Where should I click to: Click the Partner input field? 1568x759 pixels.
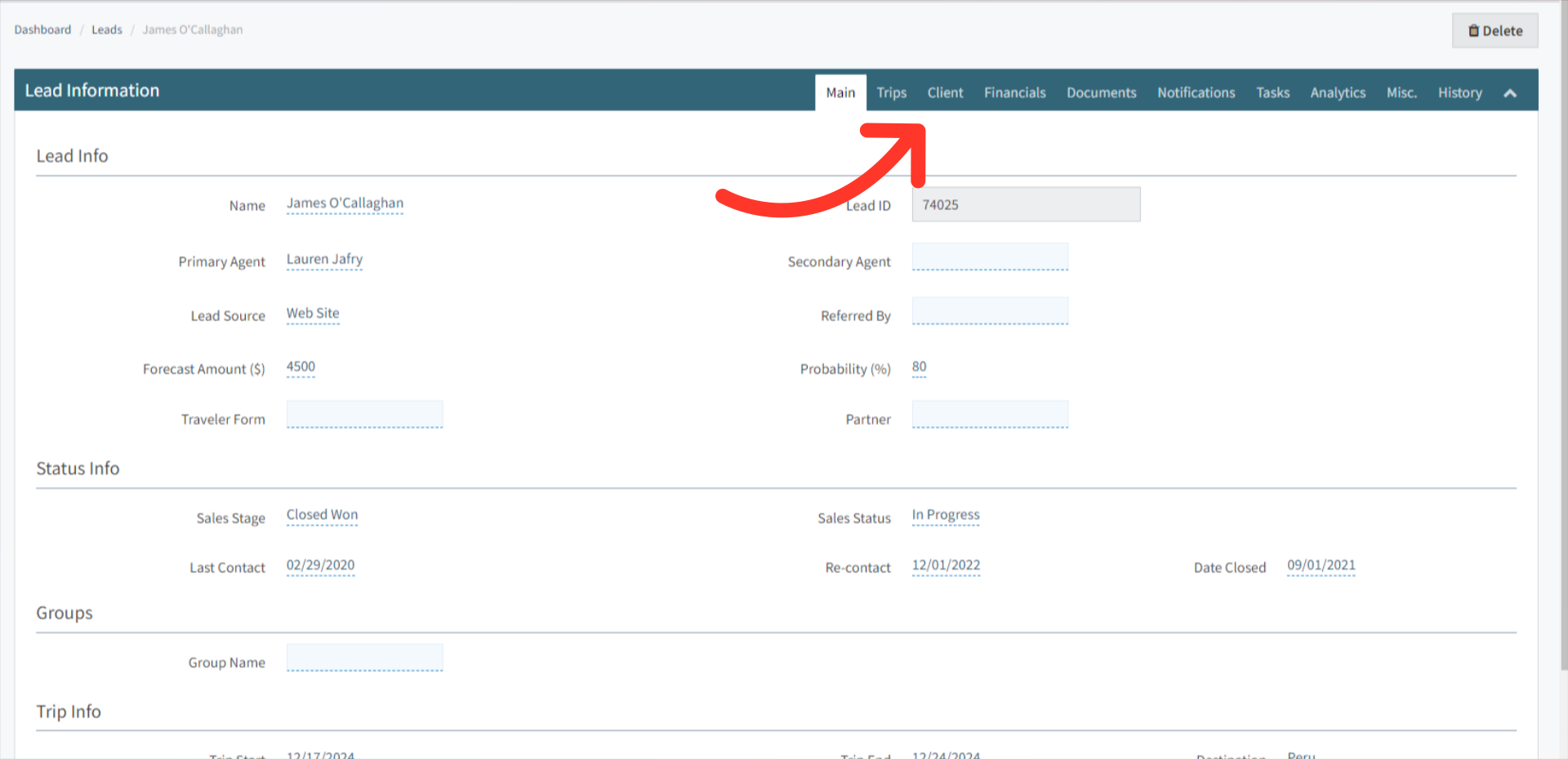click(990, 414)
